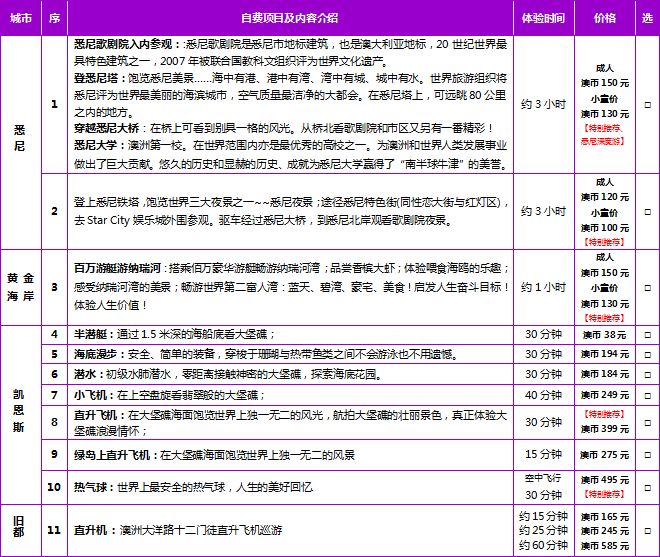
Task: Click the 体验时间 column header
Action: [543, 18]
